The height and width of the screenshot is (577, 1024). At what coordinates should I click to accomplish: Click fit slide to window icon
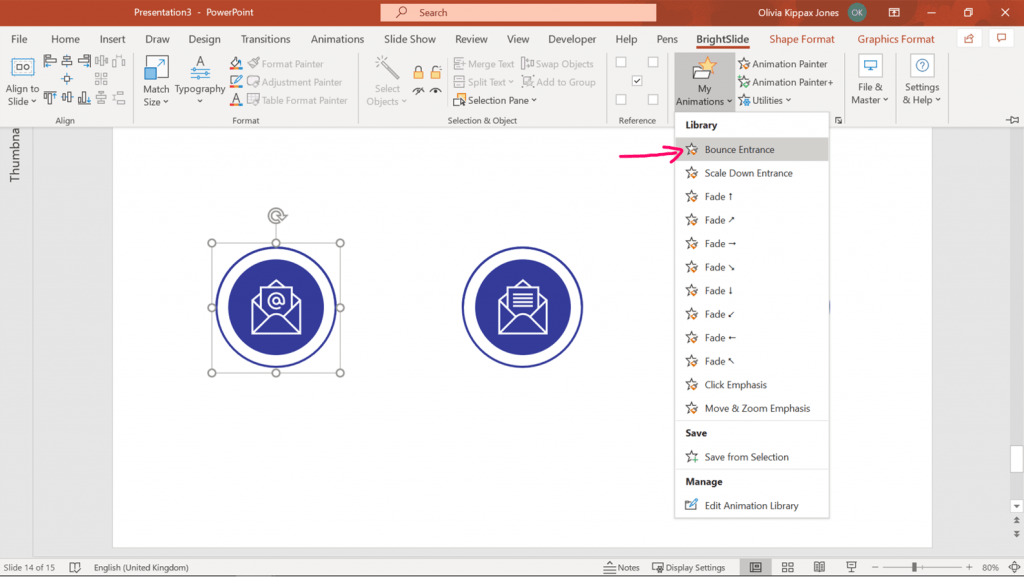click(x=1014, y=567)
